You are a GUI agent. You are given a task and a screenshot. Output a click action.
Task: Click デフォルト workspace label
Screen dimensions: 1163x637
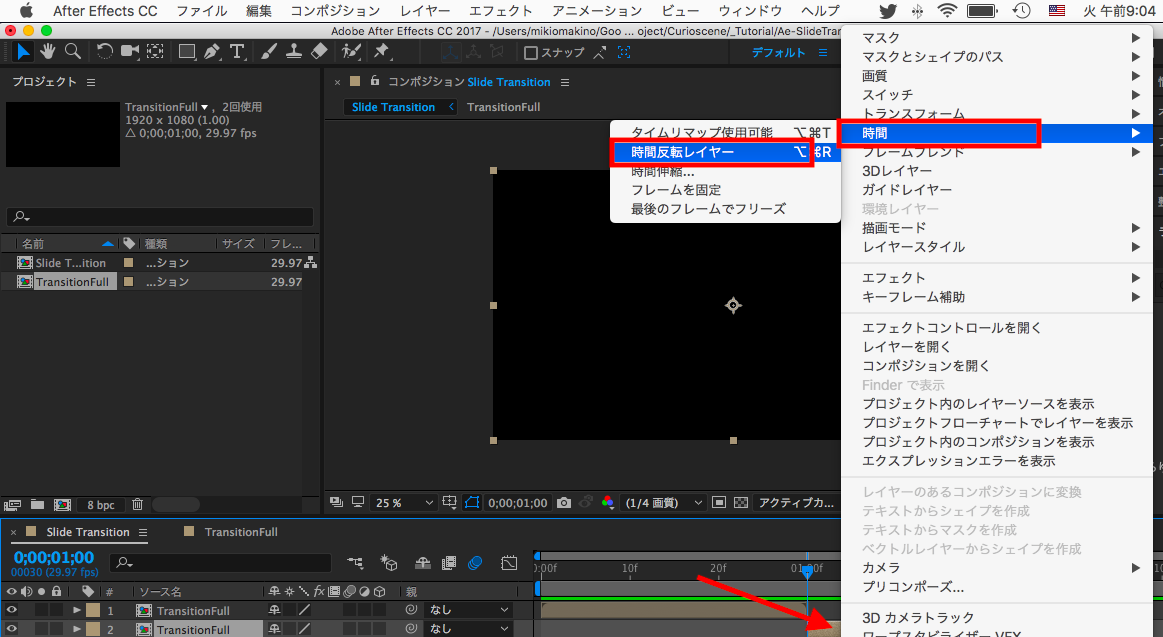click(778, 53)
